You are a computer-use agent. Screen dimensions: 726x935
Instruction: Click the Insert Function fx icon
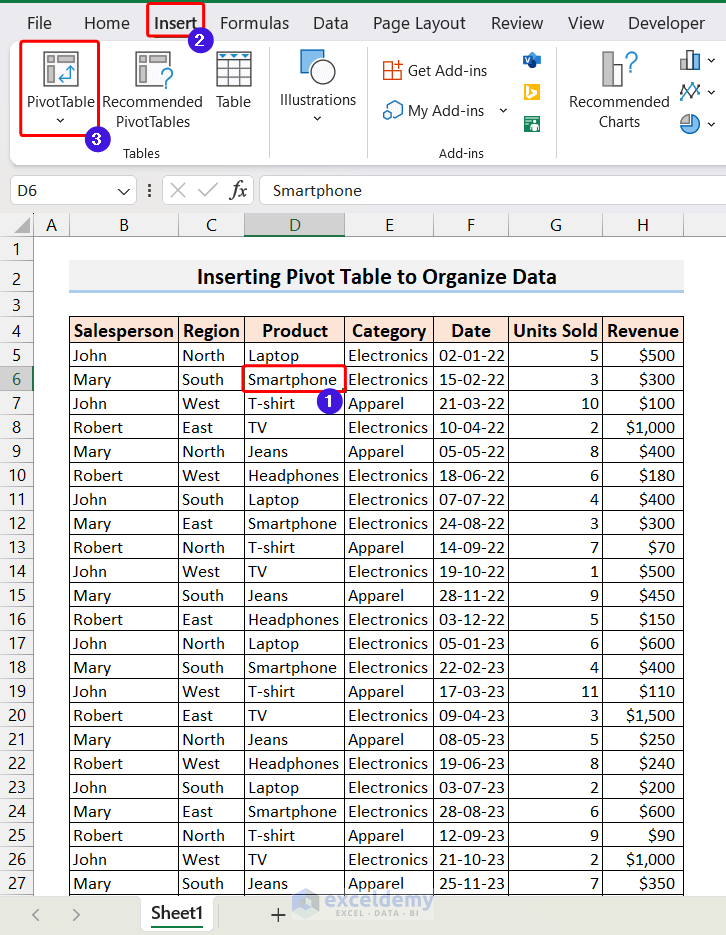238,190
